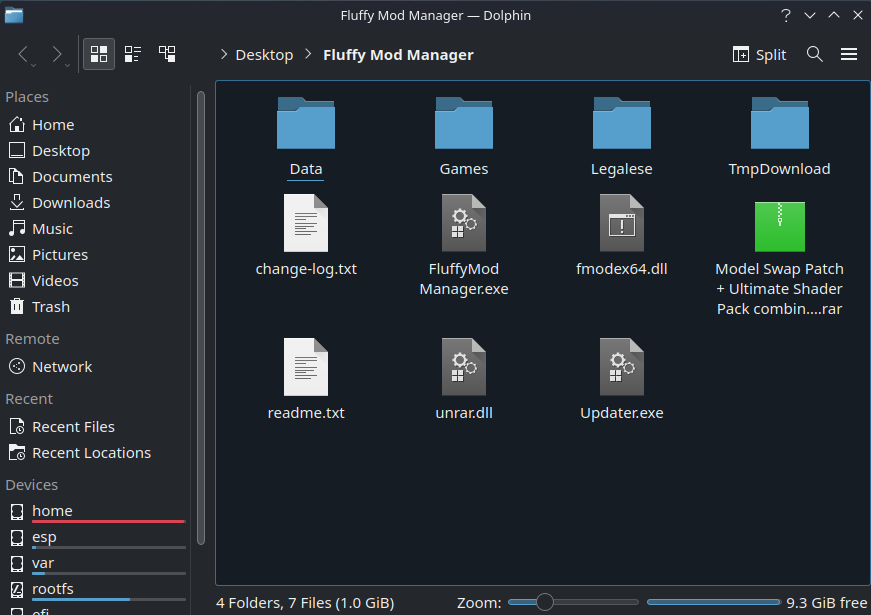
Task: Go back with the Back arrow
Action: tap(23, 54)
